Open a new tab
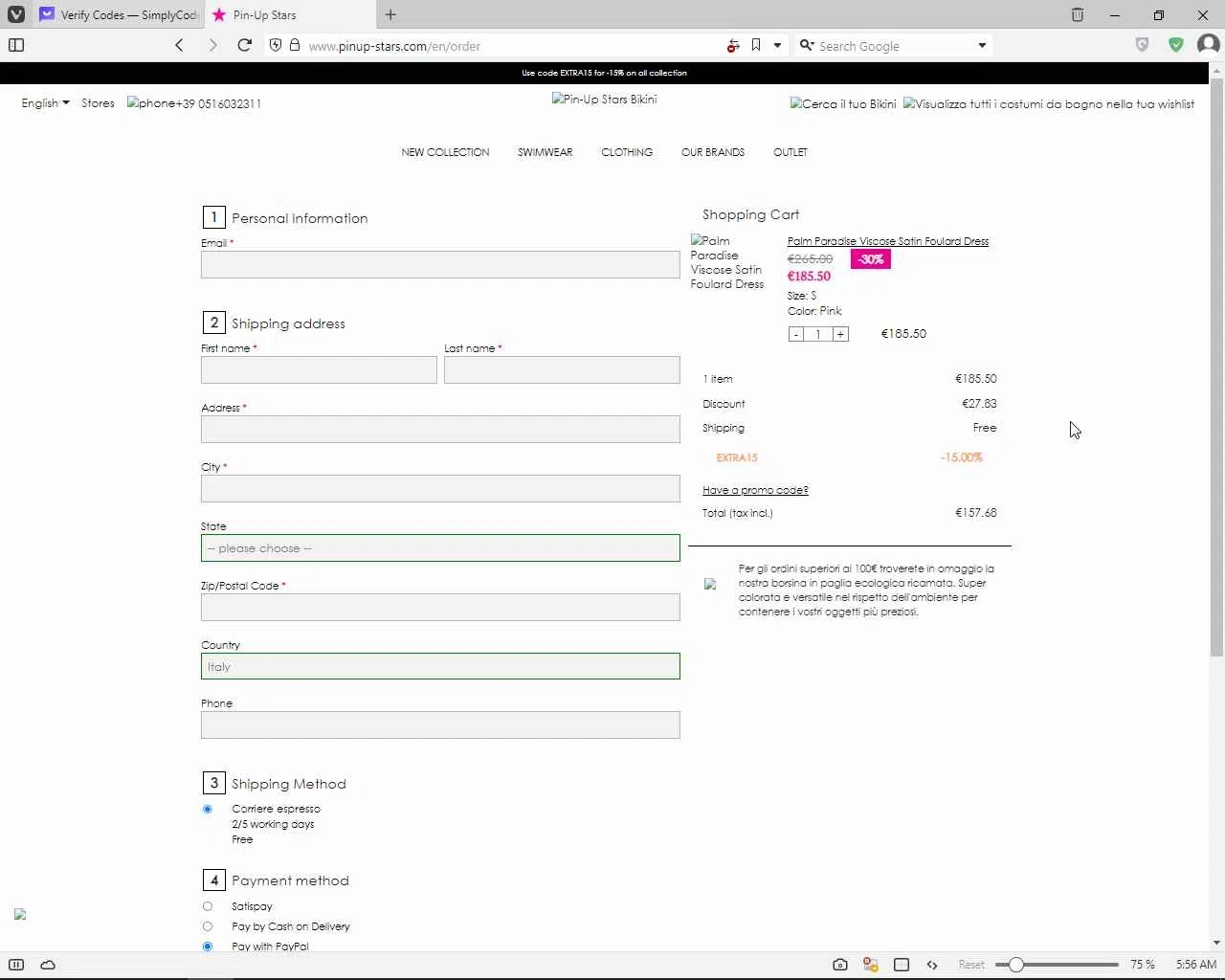Viewport: 1225px width, 980px height. 390,14
